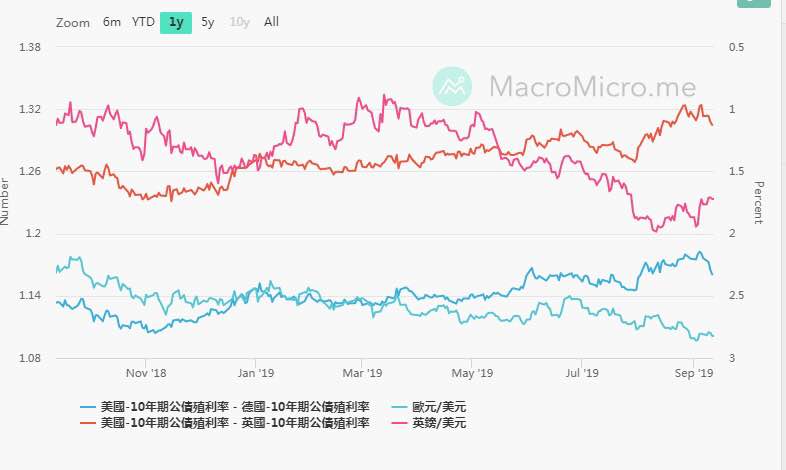
Task: Click the pink line marker for 英鎊/美元
Action: click(x=400, y=423)
